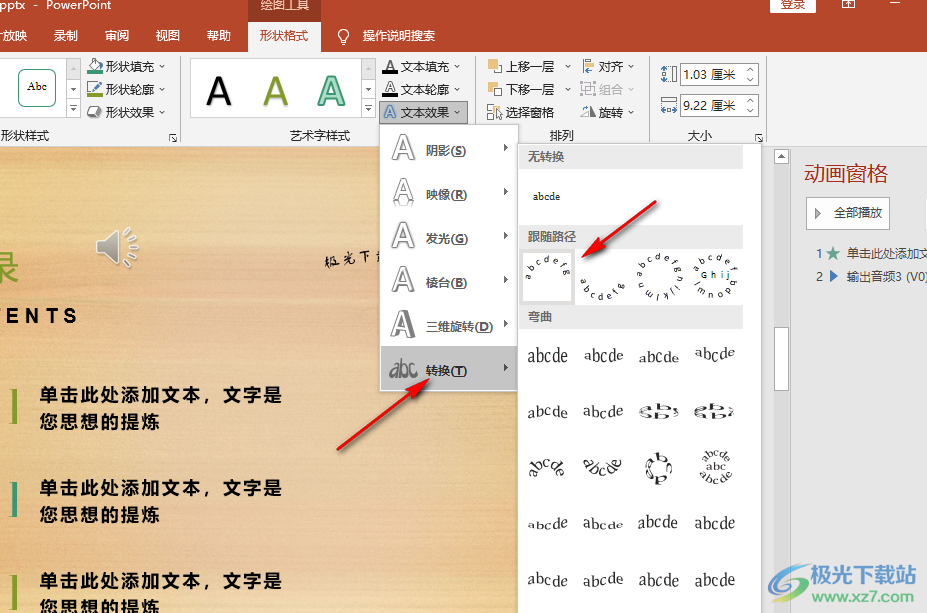Select the black plain WordArt style A
Screen dimensions: 927x613
[219, 92]
